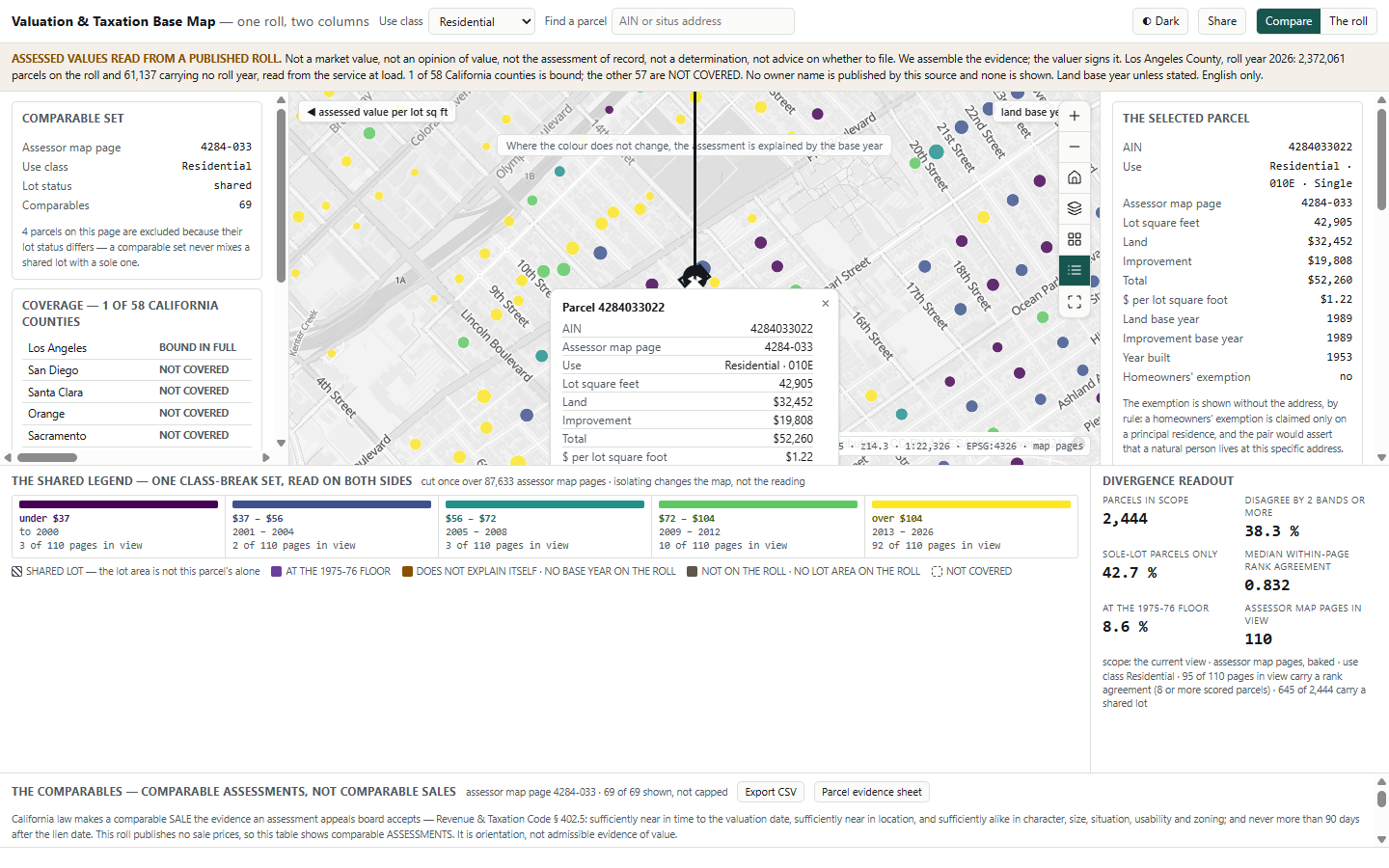Open the Parcel evidence sheet
This screenshot has height=868, width=1389.
point(872,792)
